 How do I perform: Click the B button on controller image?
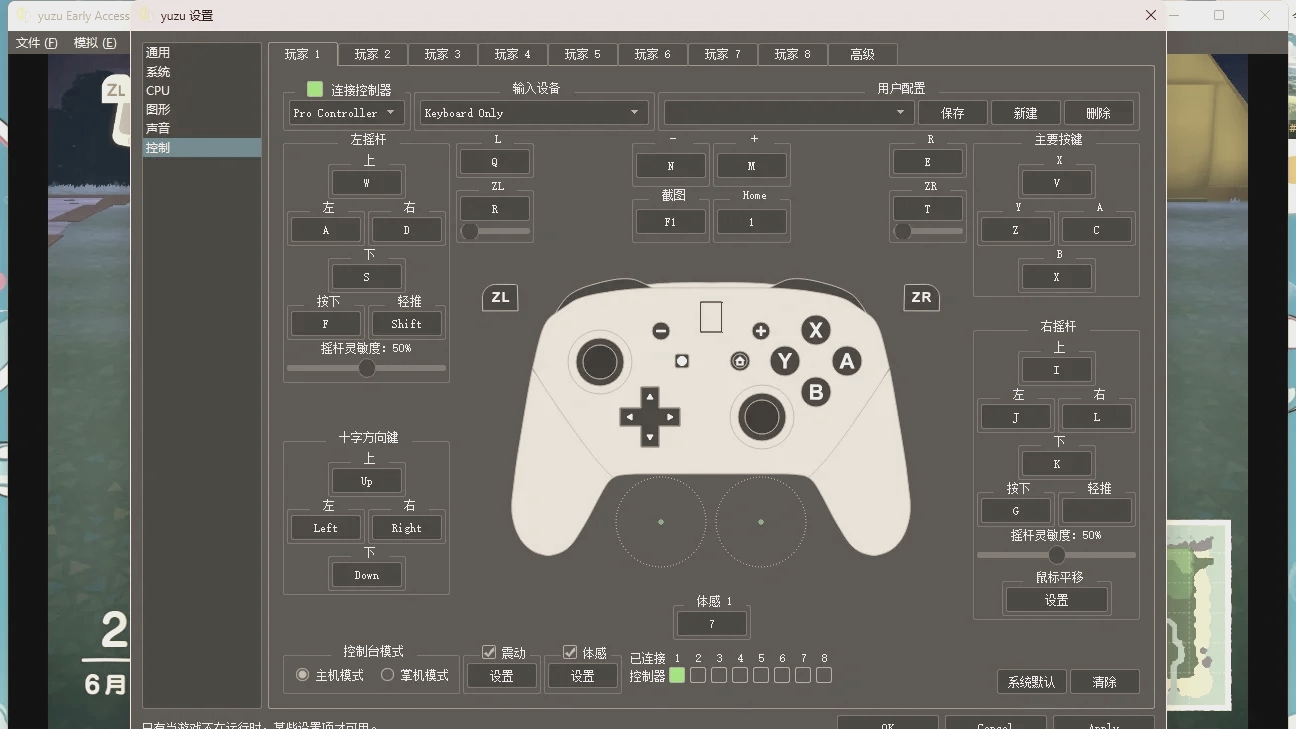point(816,392)
